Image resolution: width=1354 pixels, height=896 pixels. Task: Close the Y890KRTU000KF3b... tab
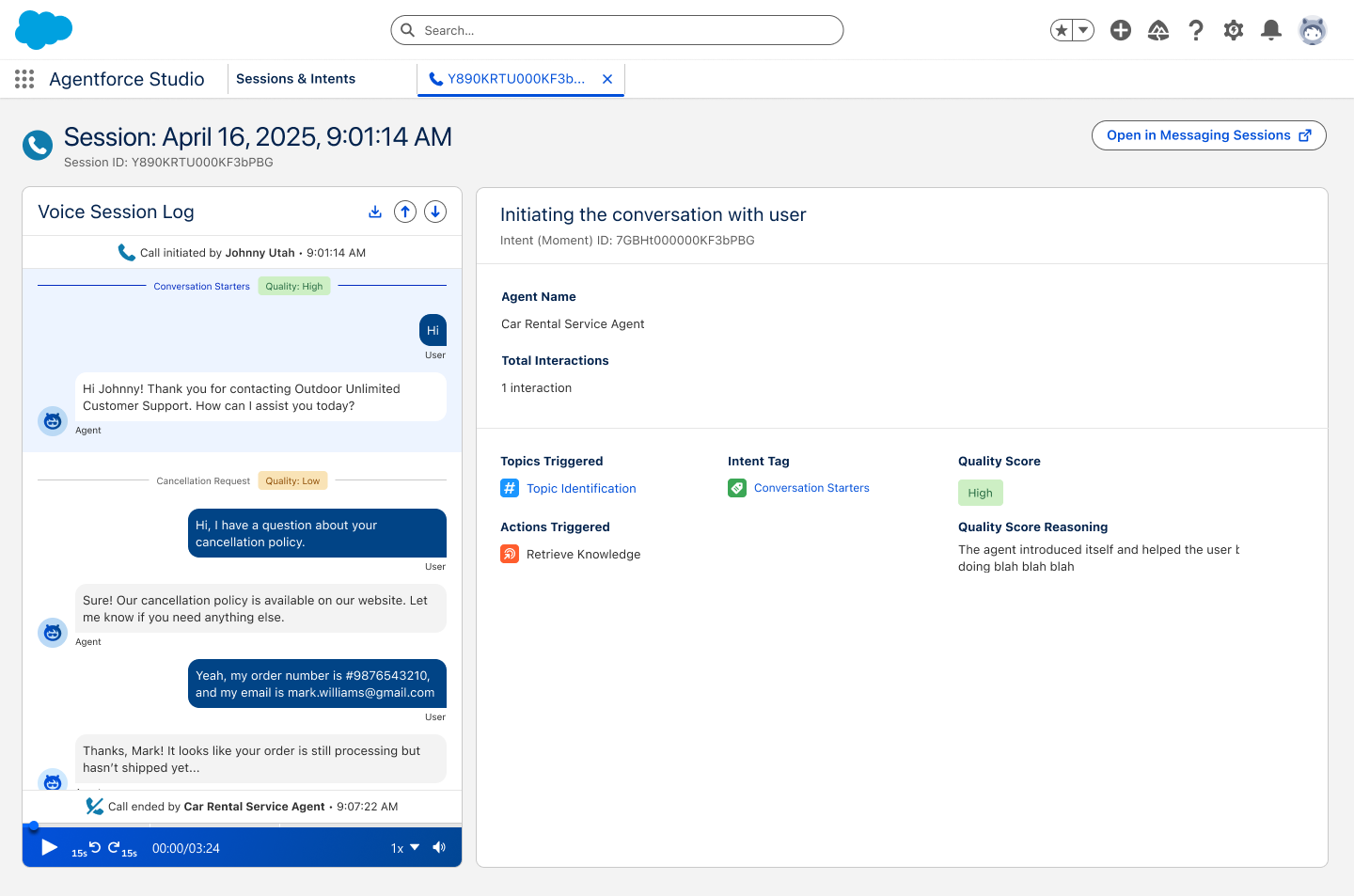coord(607,79)
